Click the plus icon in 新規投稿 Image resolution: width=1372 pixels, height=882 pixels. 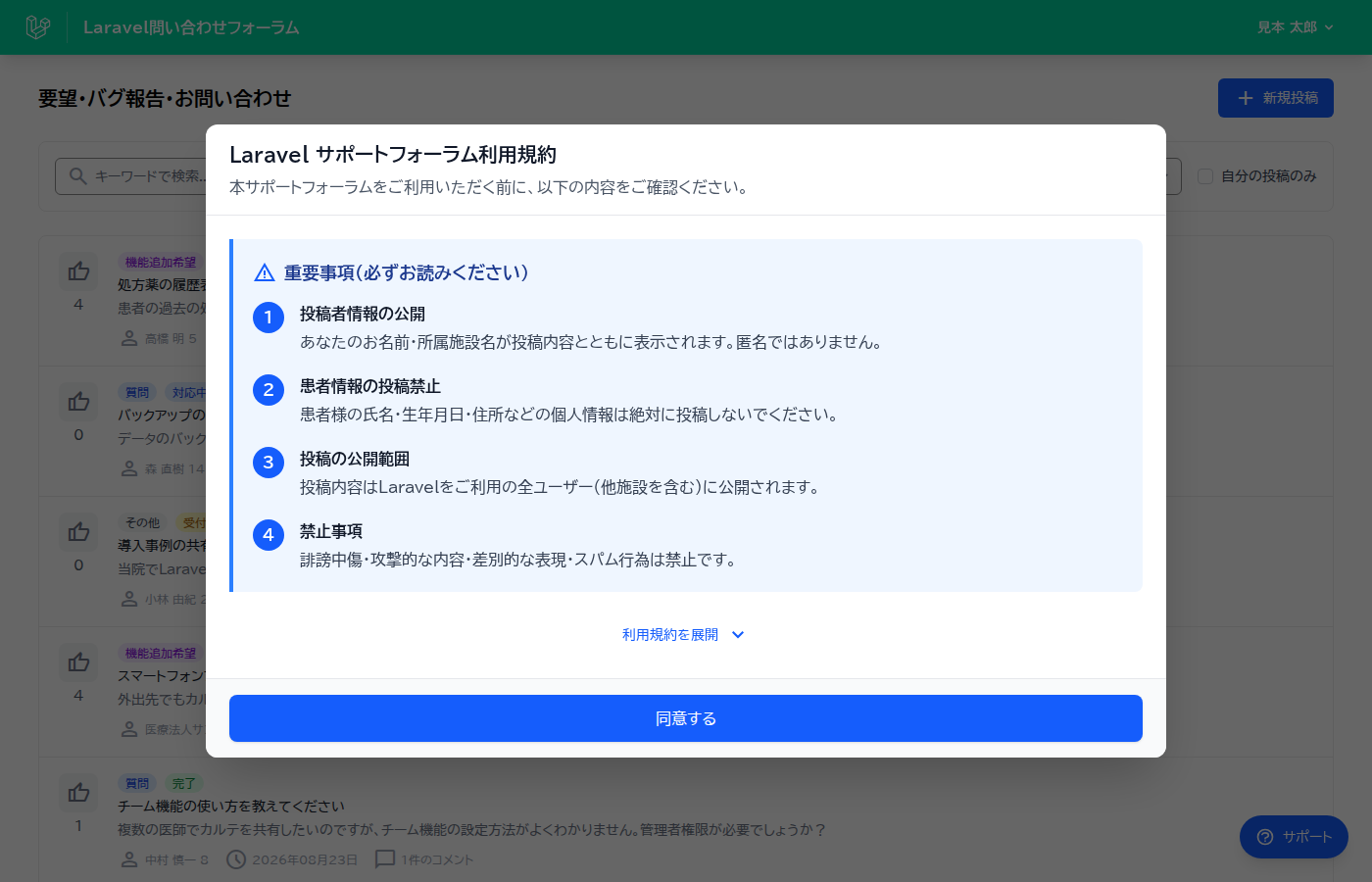(1246, 98)
